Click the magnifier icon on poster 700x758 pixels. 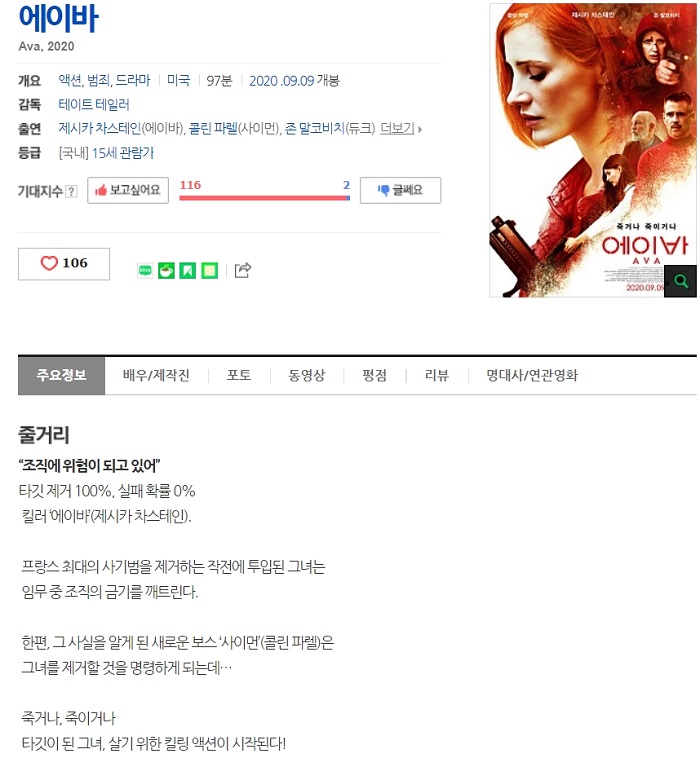tap(680, 281)
